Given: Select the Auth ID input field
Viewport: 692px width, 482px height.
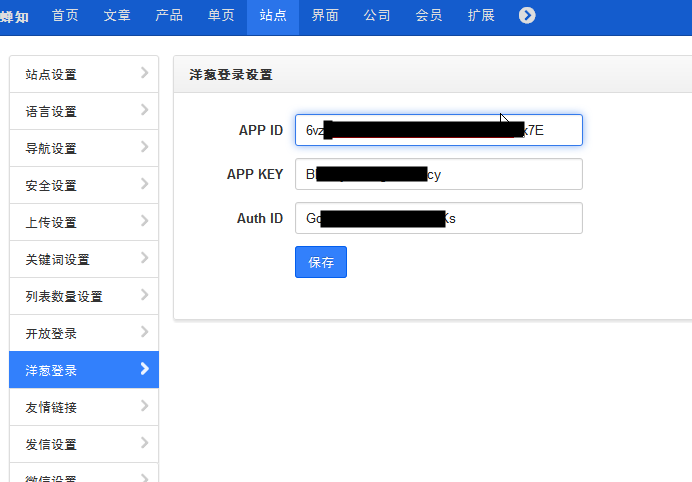Looking at the screenshot, I should [x=438, y=218].
